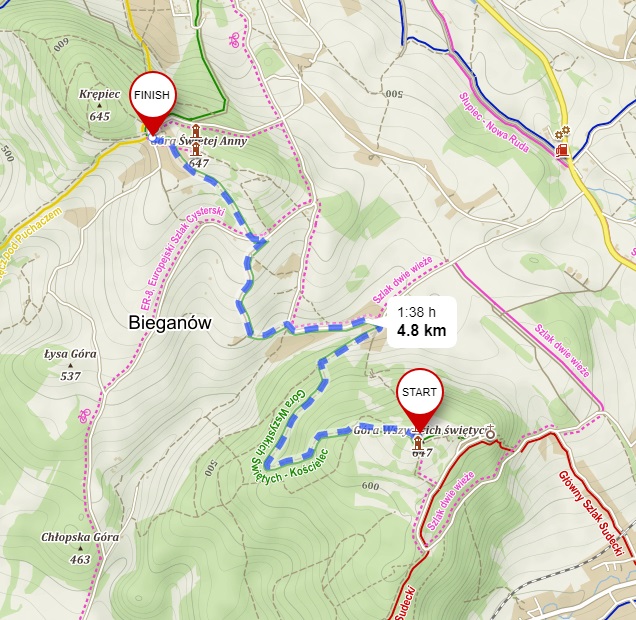Click the tower icon above Góra Świętej Anny

tap(196, 131)
